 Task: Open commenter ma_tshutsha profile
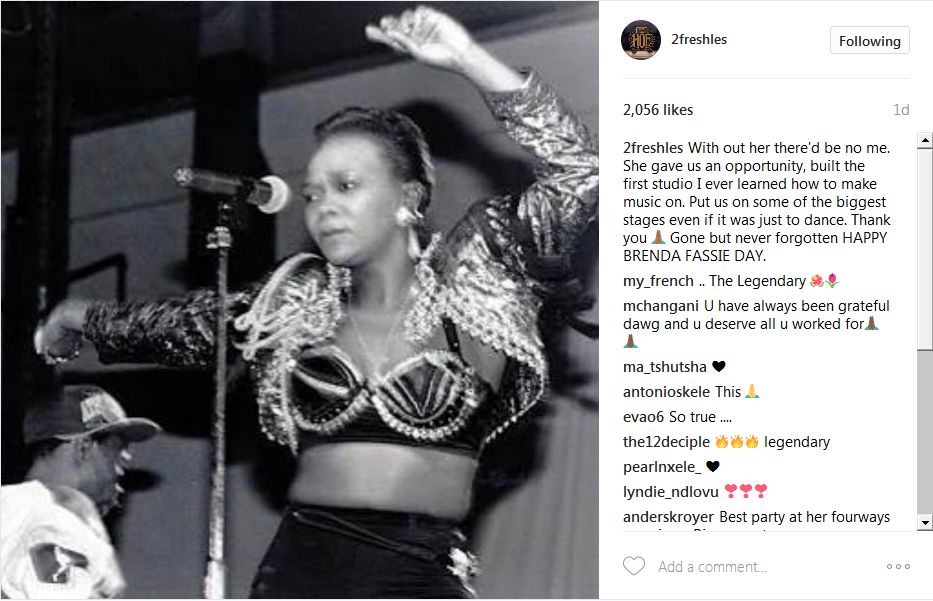pyautogui.click(x=665, y=367)
